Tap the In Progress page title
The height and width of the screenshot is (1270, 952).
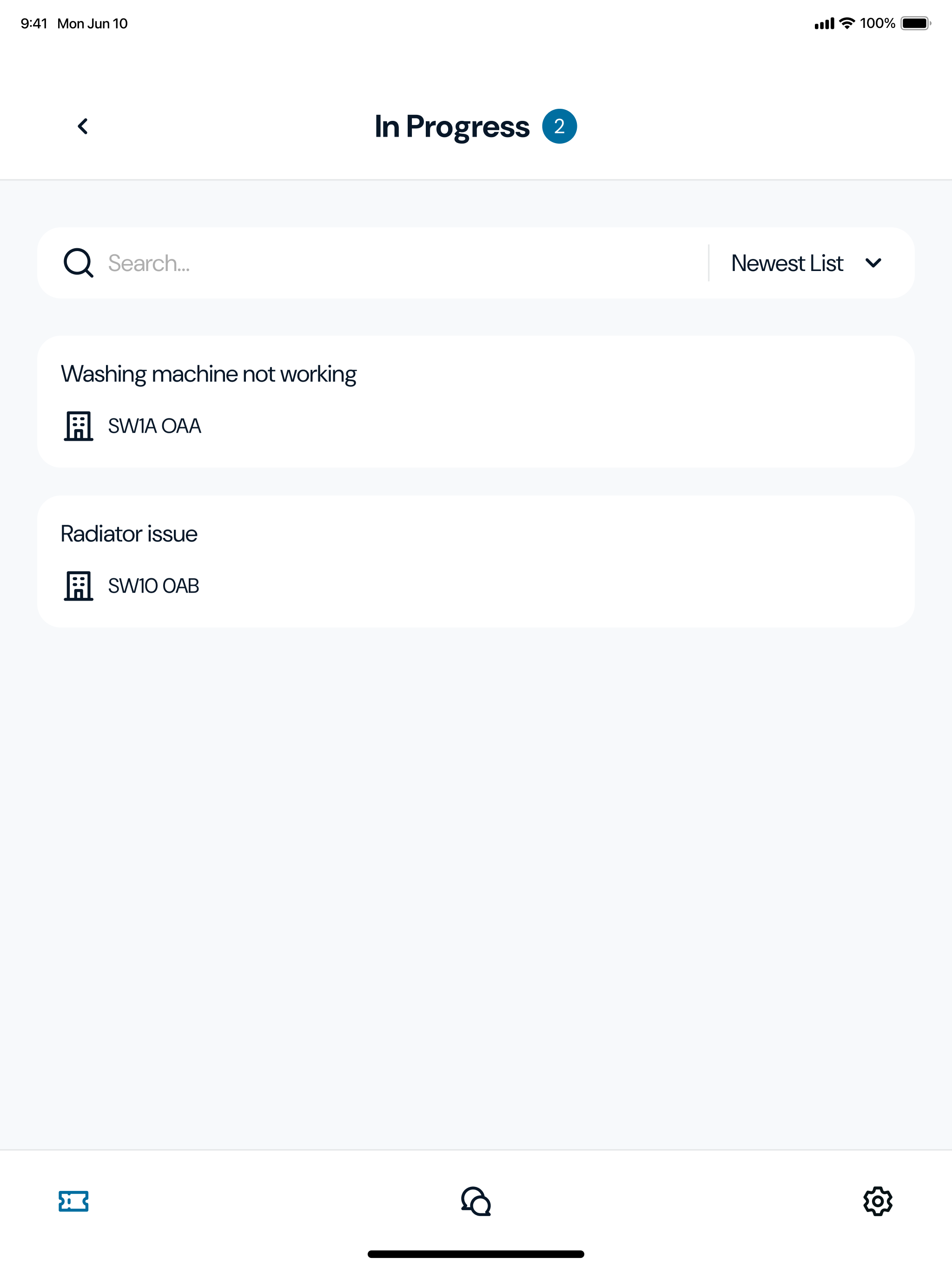[x=452, y=127]
